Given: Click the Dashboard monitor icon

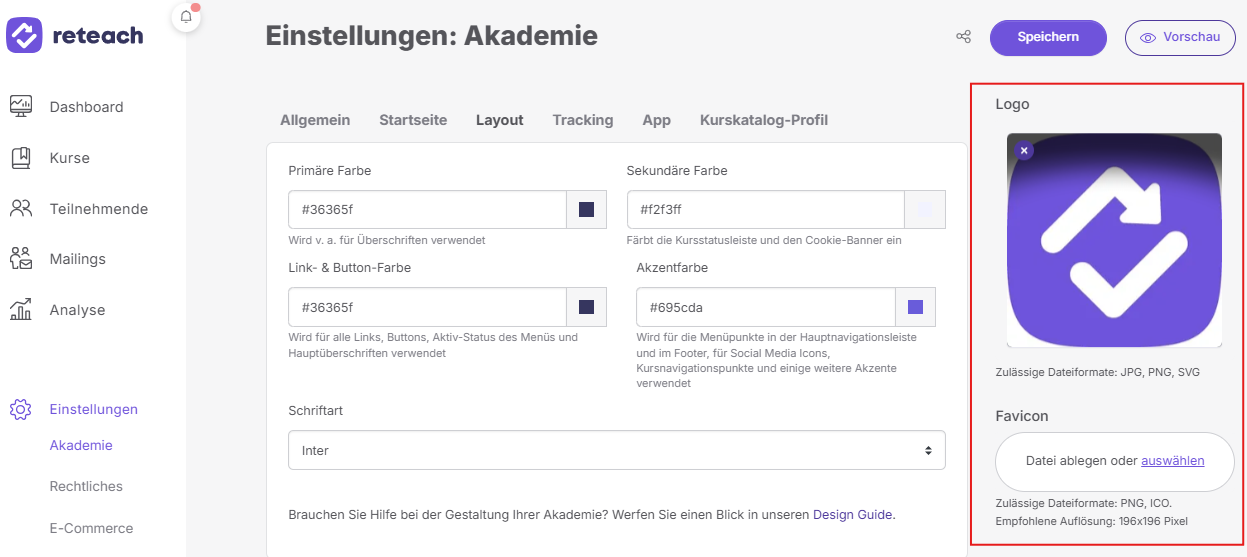Looking at the screenshot, I should (21, 106).
